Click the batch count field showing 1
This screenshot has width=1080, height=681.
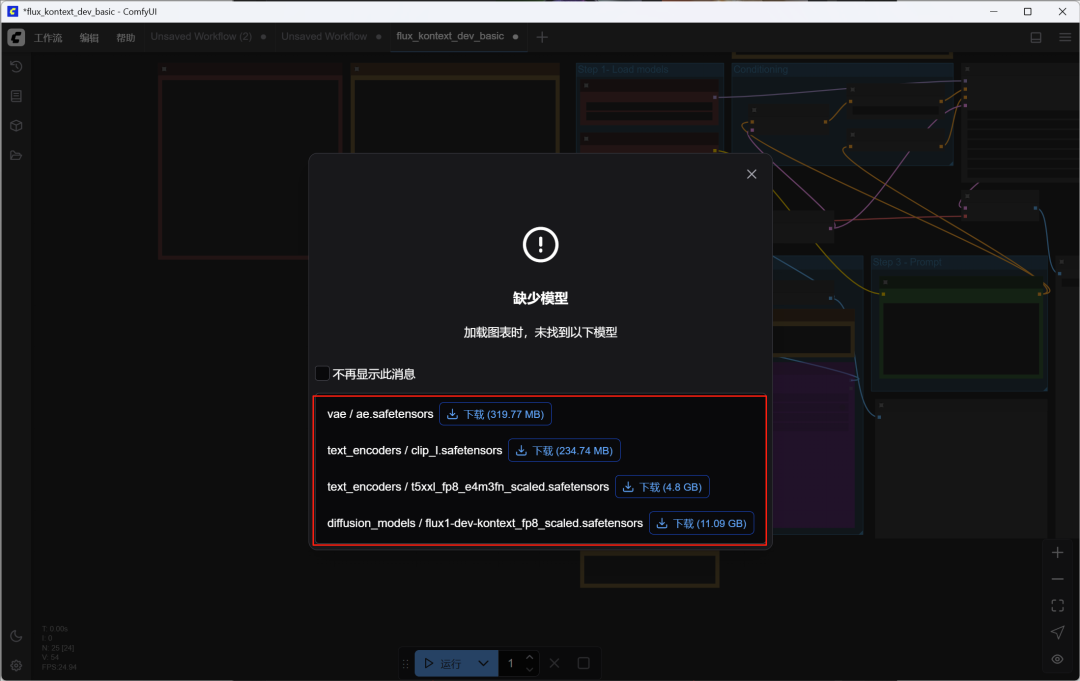(510, 663)
